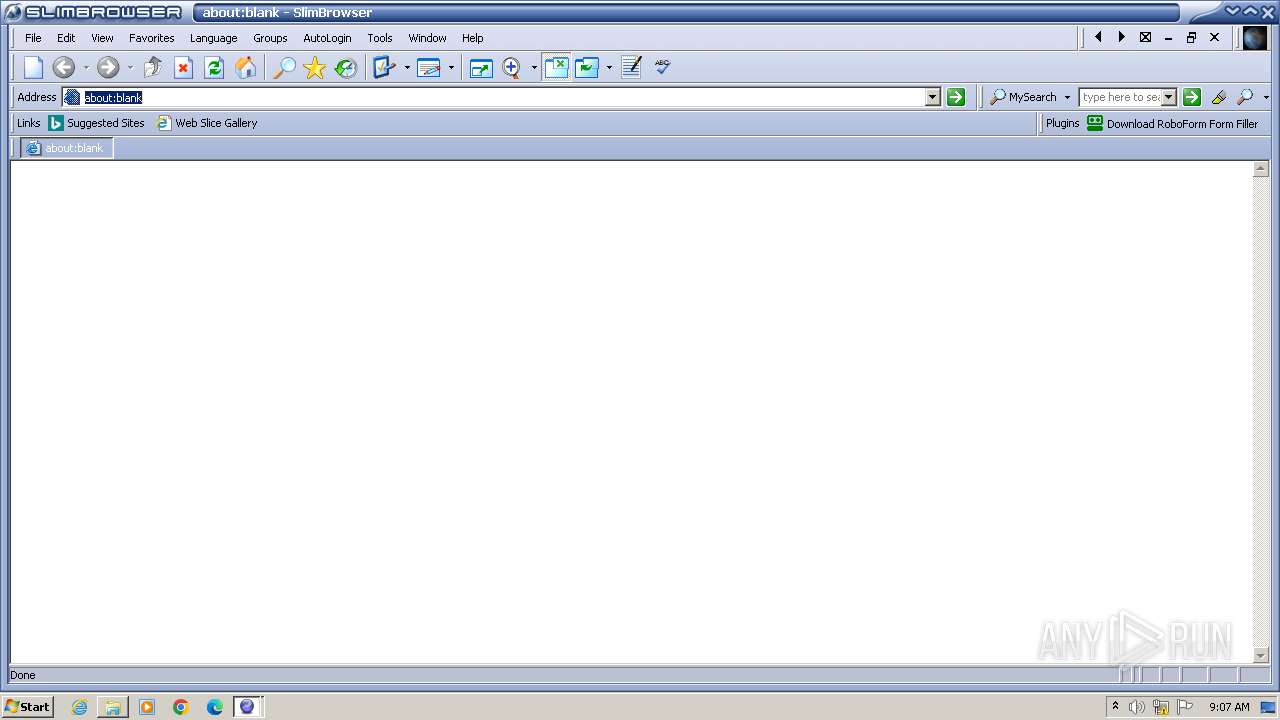The width and height of the screenshot is (1280, 720).
Task: Open the Groups menu
Action: point(270,38)
